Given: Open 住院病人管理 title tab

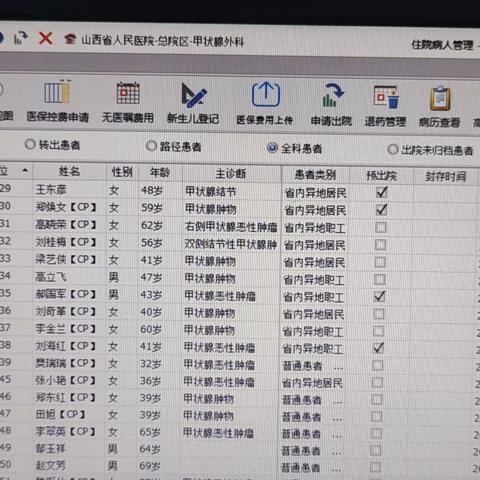Looking at the screenshot, I should (442, 45).
